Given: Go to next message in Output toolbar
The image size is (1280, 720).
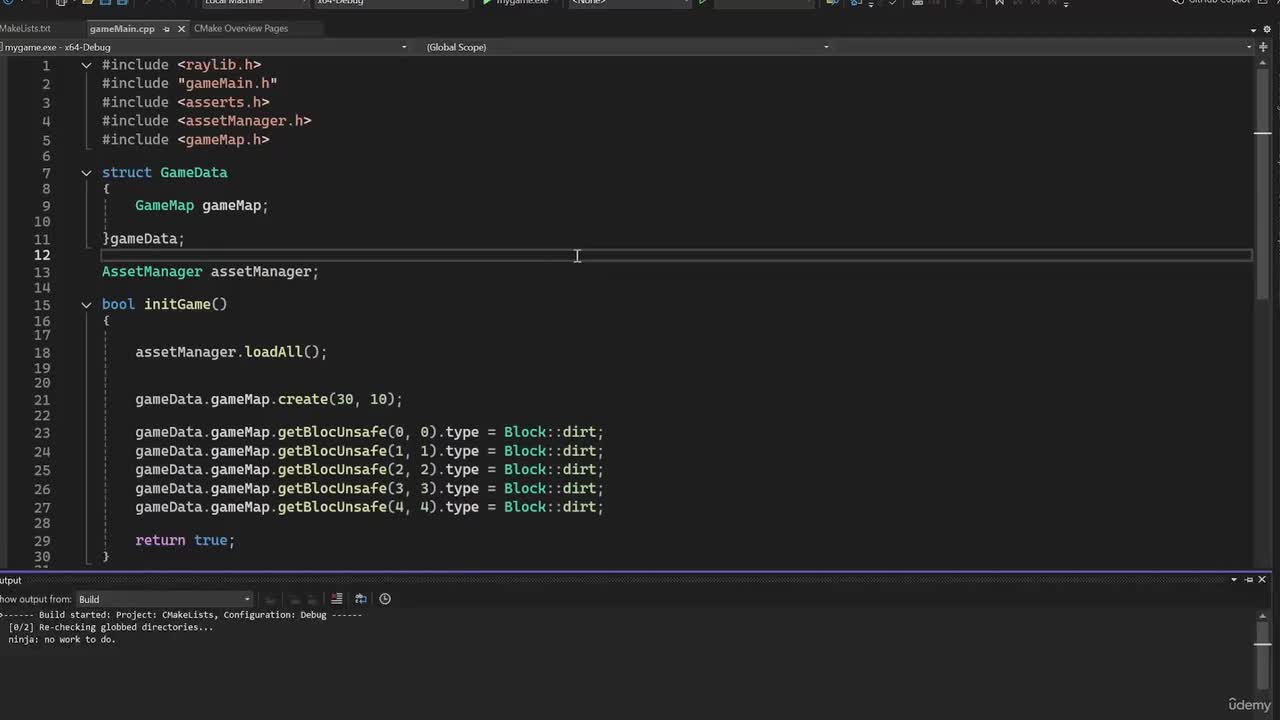Looking at the screenshot, I should [314, 599].
